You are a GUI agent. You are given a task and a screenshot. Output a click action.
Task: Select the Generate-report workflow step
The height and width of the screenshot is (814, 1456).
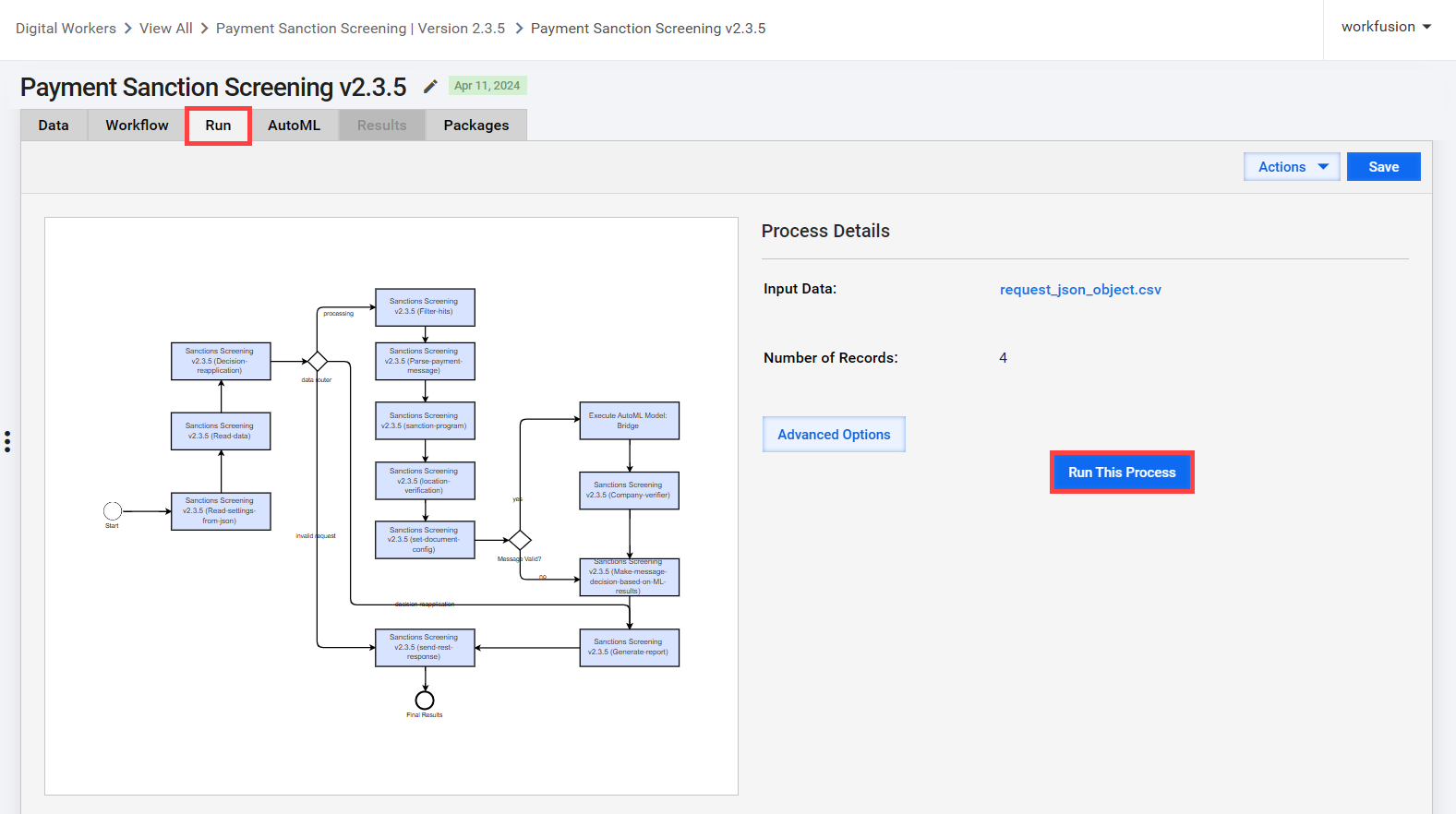click(629, 648)
